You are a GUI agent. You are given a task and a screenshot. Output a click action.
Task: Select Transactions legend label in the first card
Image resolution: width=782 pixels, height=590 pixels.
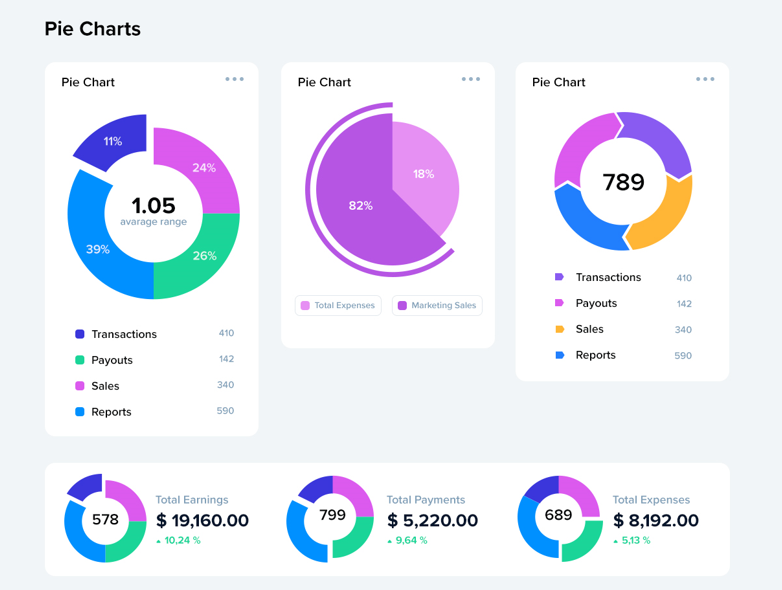(x=124, y=334)
